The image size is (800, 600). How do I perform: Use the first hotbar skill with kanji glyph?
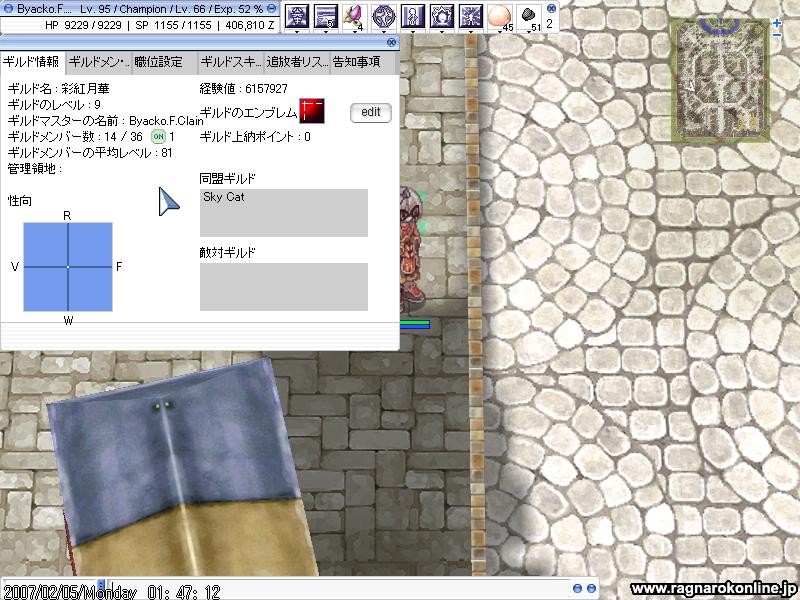coord(296,16)
